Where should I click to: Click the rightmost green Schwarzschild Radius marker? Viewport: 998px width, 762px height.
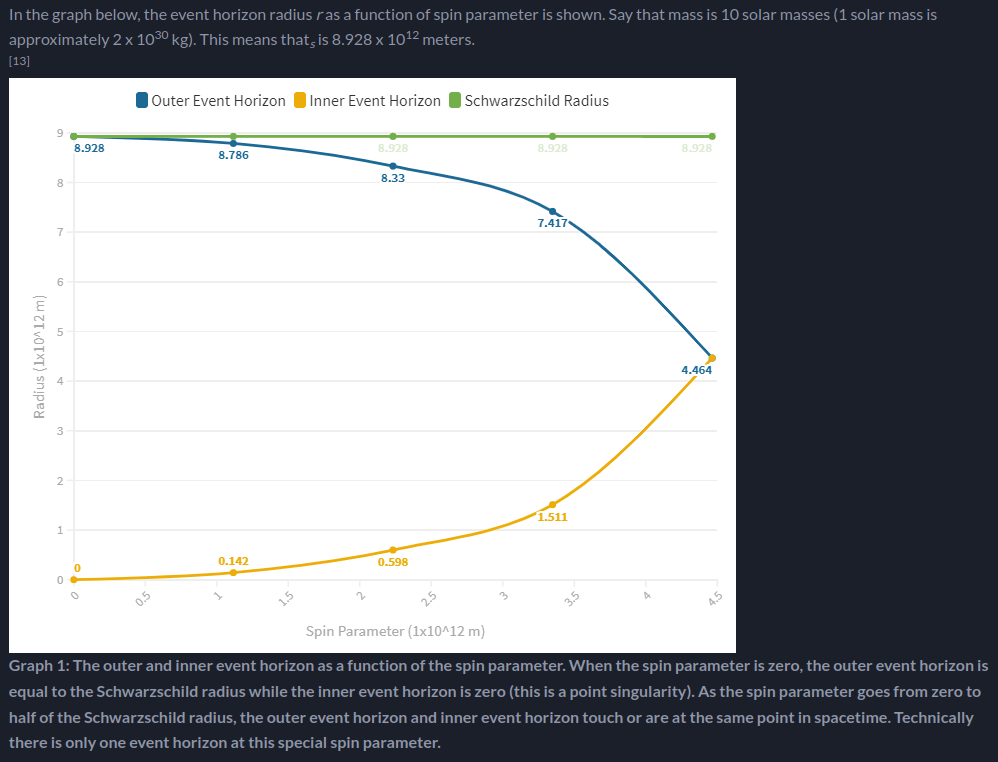click(x=712, y=136)
